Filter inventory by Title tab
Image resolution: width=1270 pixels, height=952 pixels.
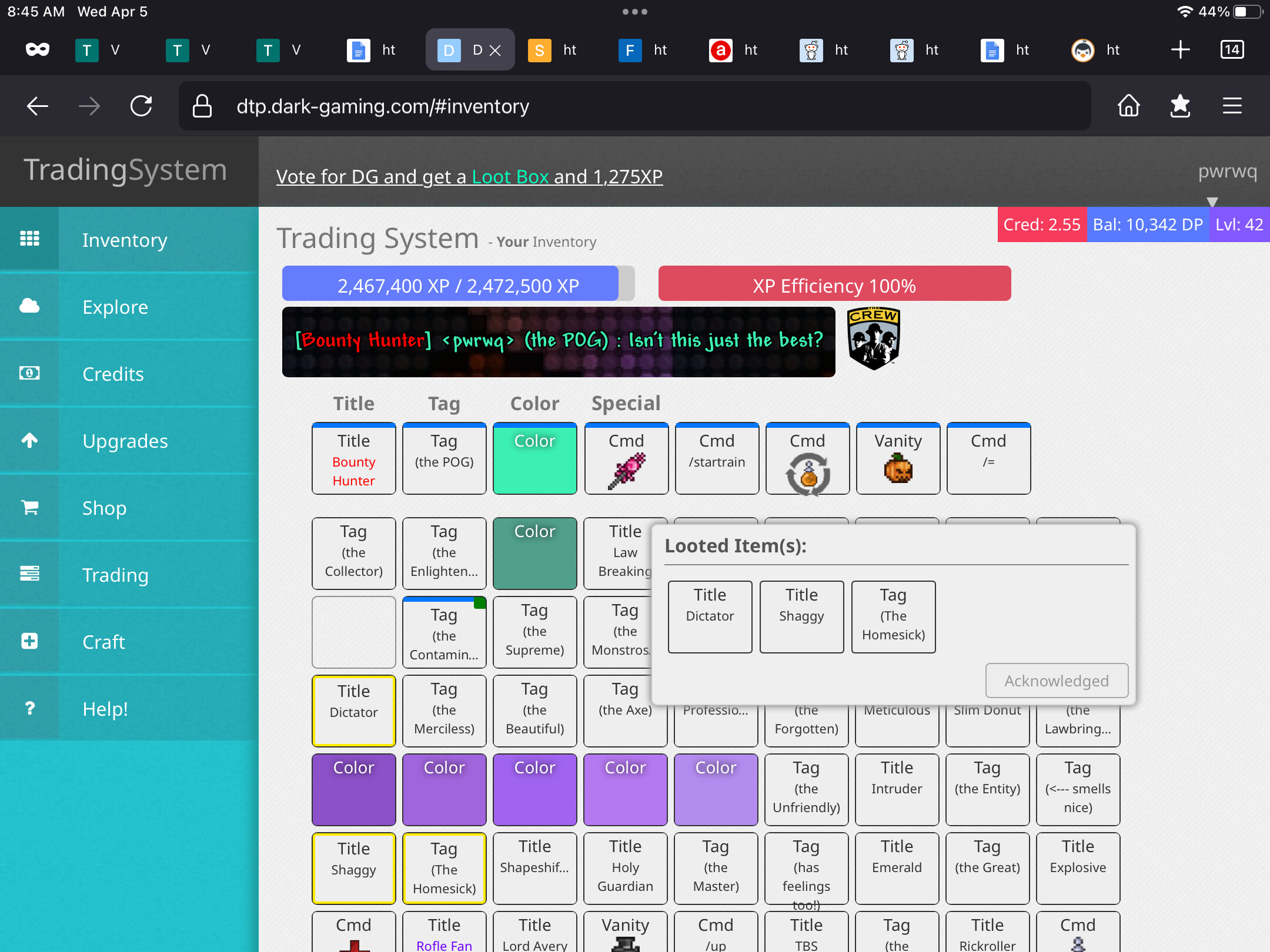click(x=353, y=403)
